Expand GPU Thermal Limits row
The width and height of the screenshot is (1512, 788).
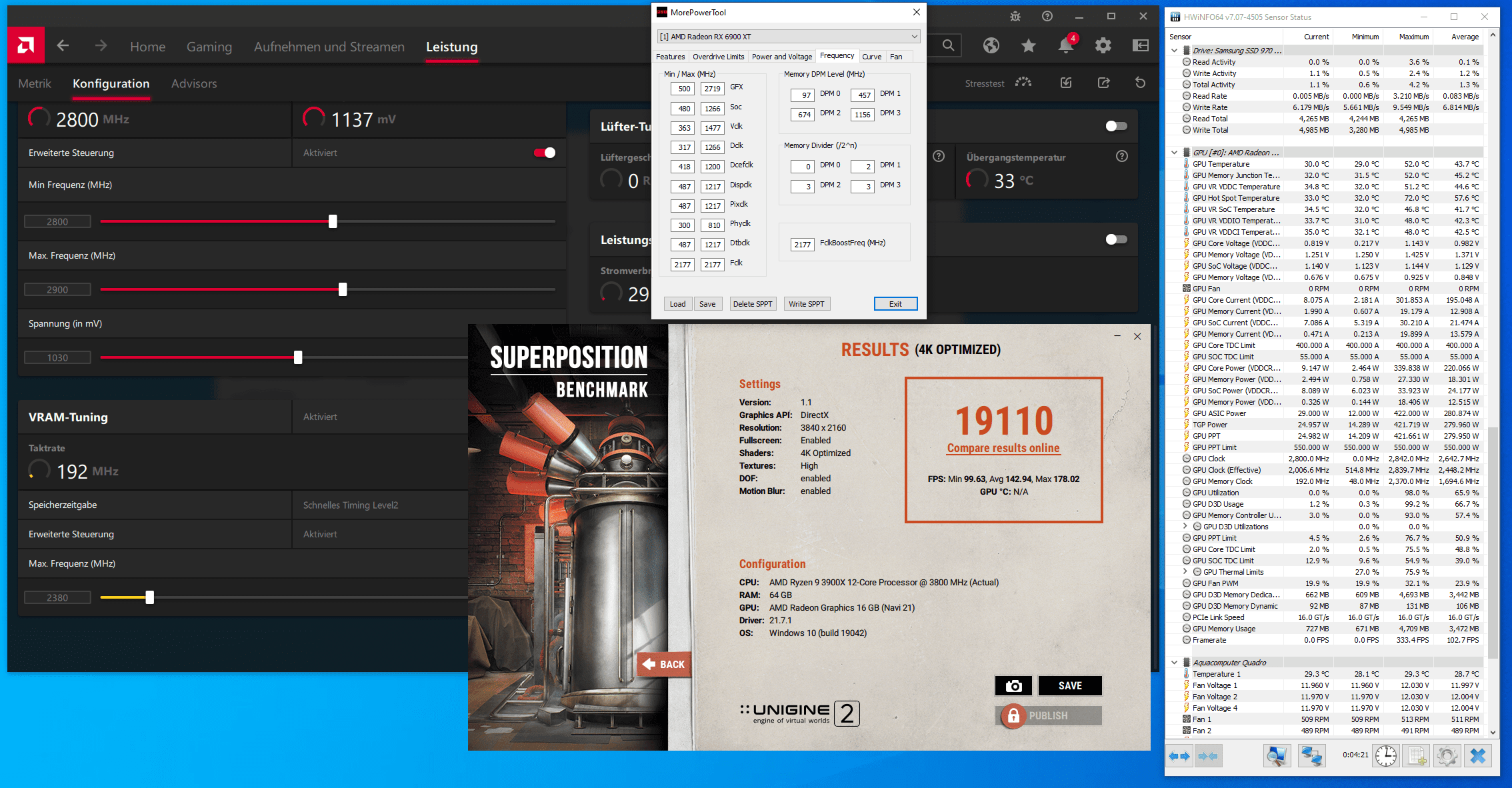point(1185,572)
